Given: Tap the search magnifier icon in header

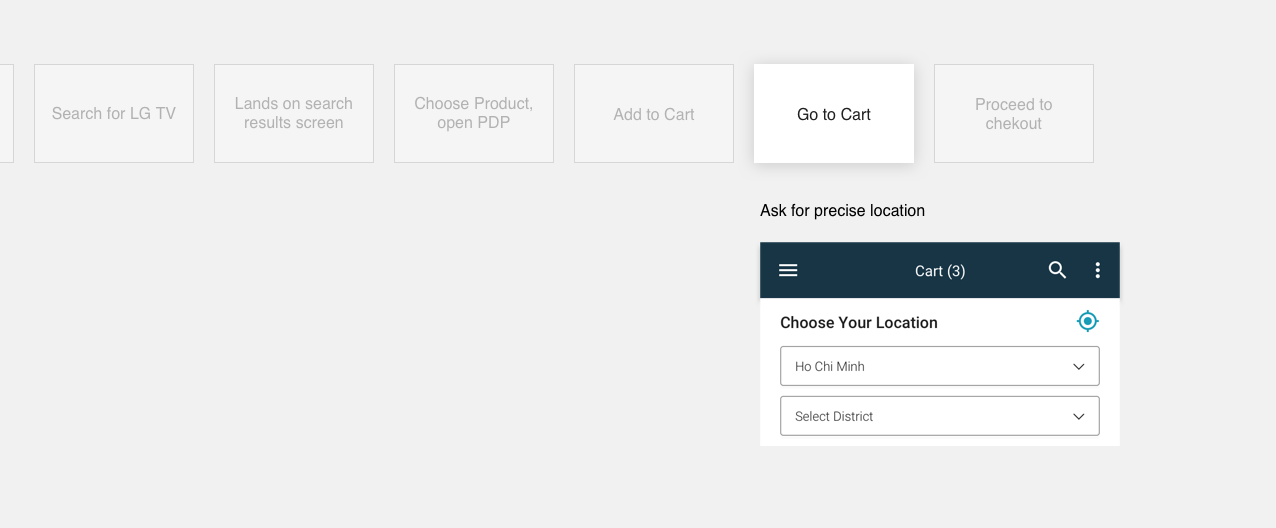Looking at the screenshot, I should click(x=1057, y=270).
